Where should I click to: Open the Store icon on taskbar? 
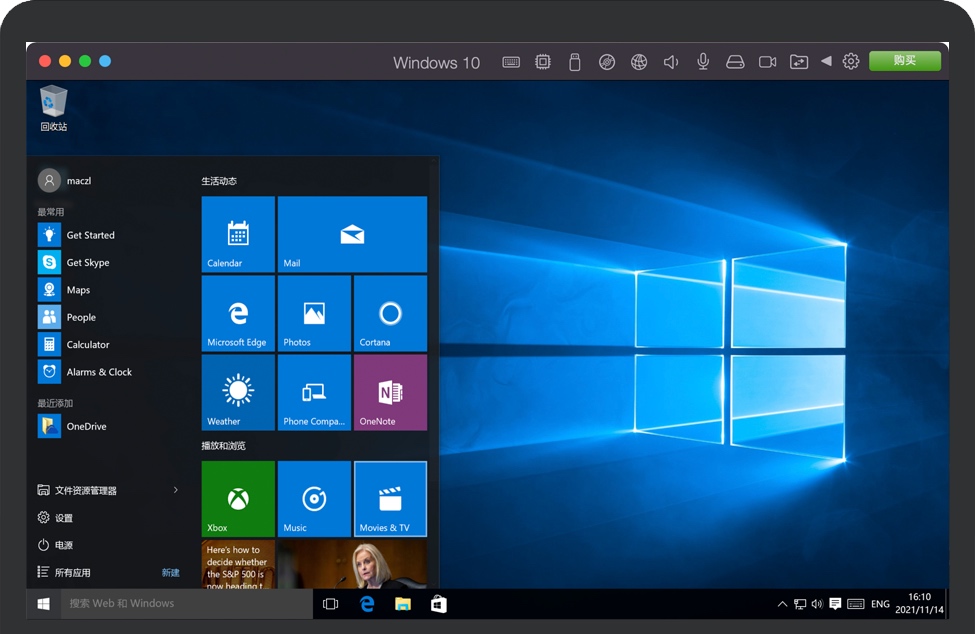(x=438, y=604)
